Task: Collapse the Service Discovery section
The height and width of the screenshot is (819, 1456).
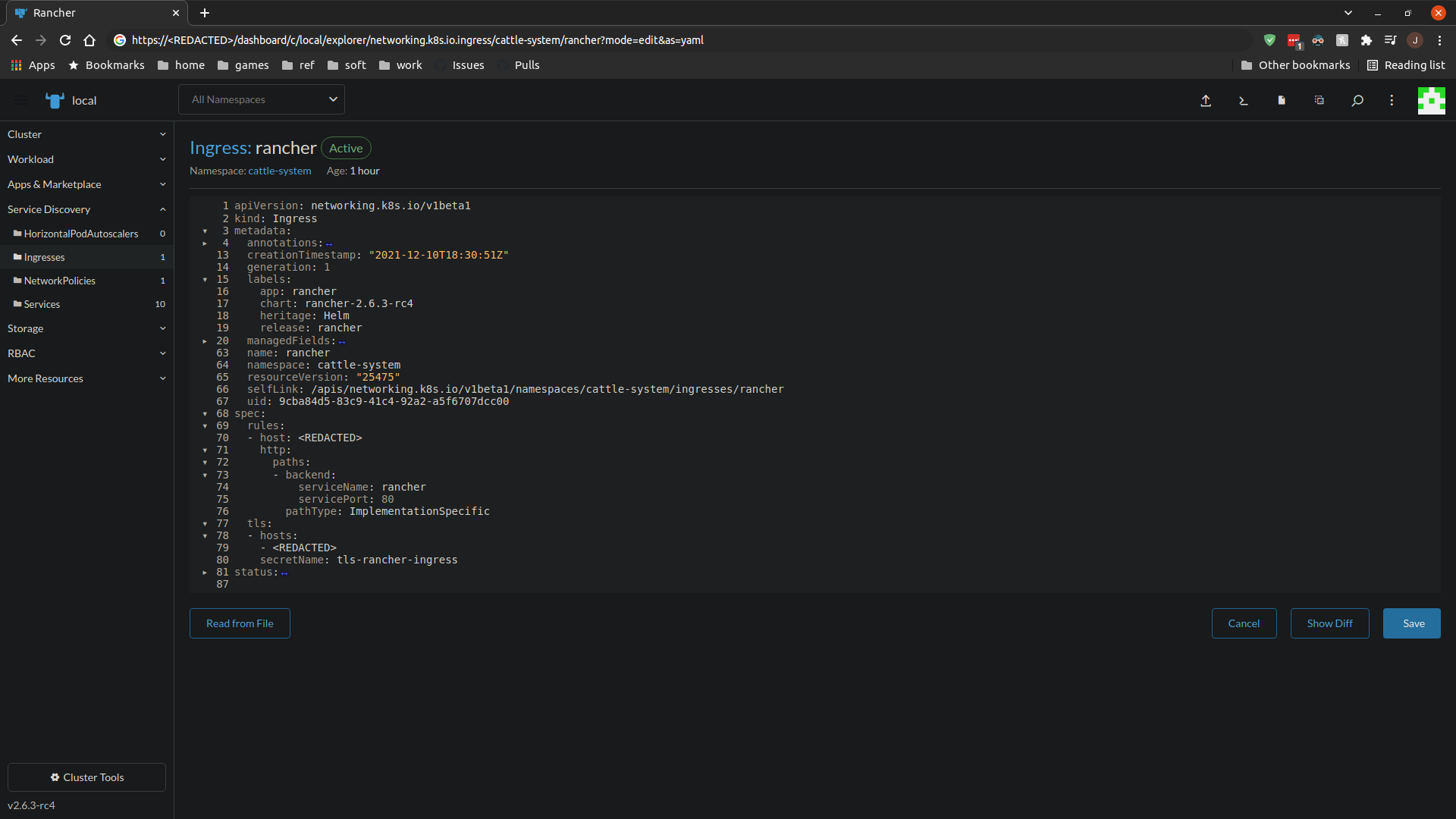Action: (162, 209)
